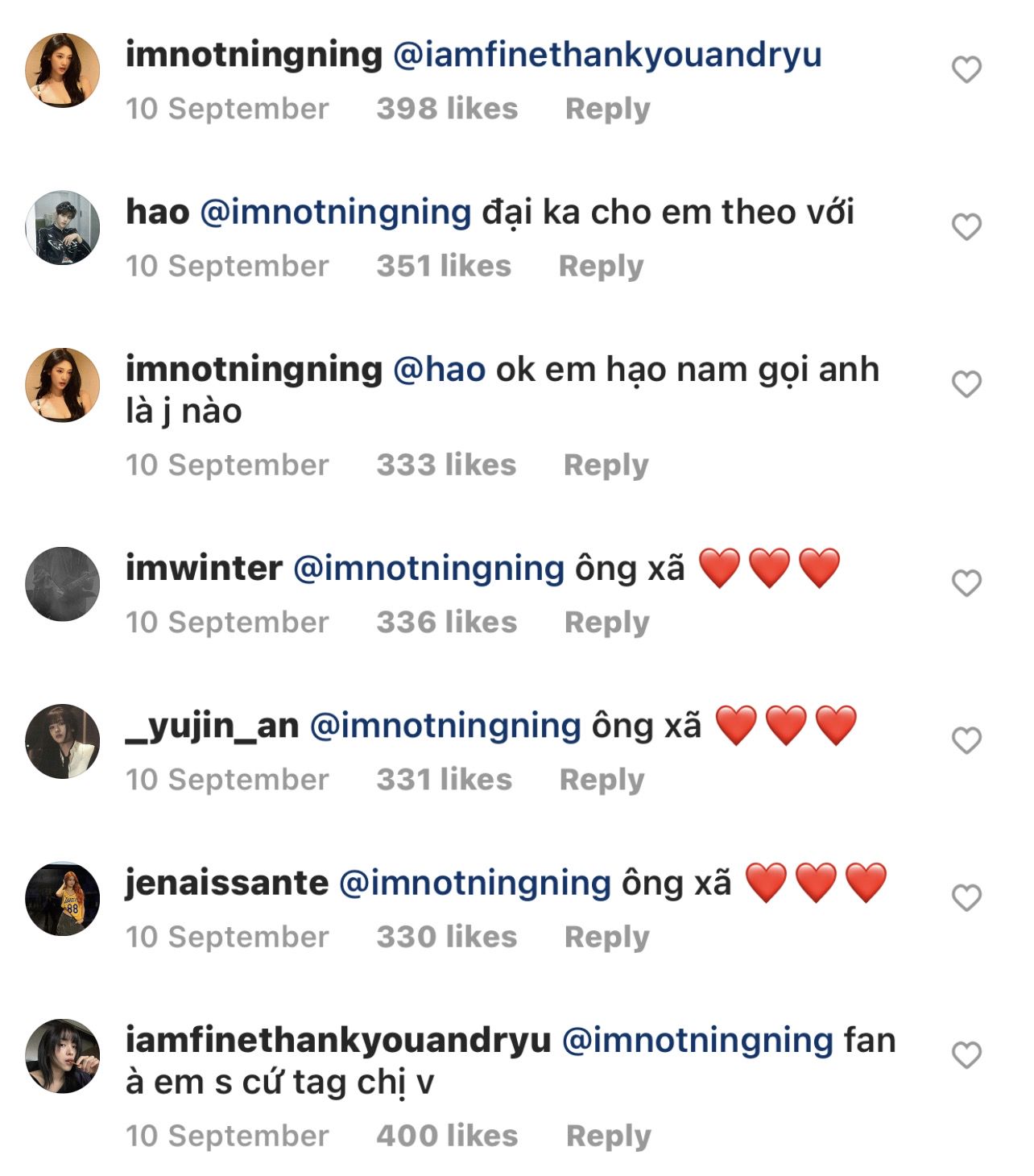Screen dimensions: 1034x1176
Task: Open hao's profile picture
Action: [63, 228]
